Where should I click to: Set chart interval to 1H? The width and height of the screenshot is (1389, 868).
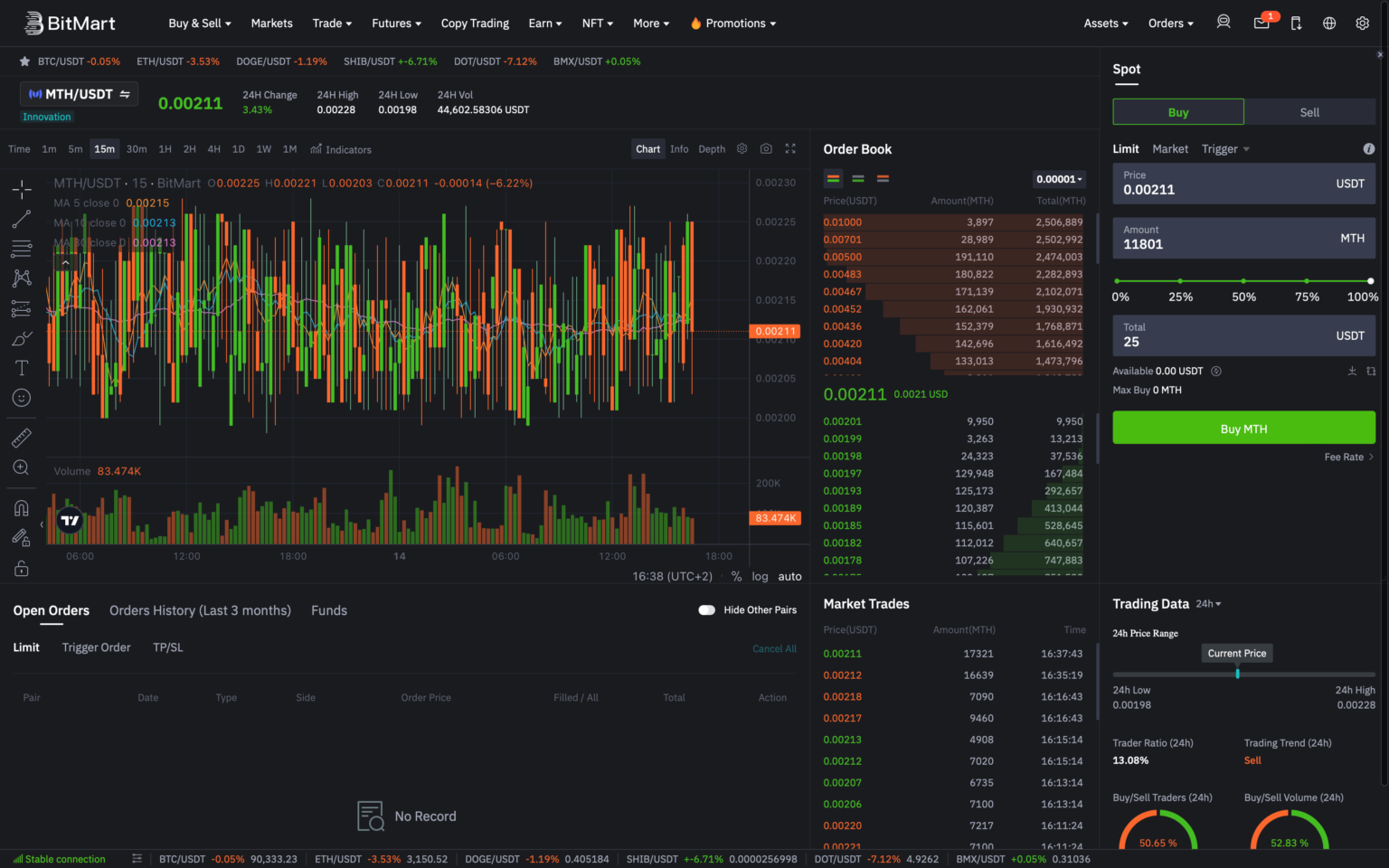click(x=165, y=149)
